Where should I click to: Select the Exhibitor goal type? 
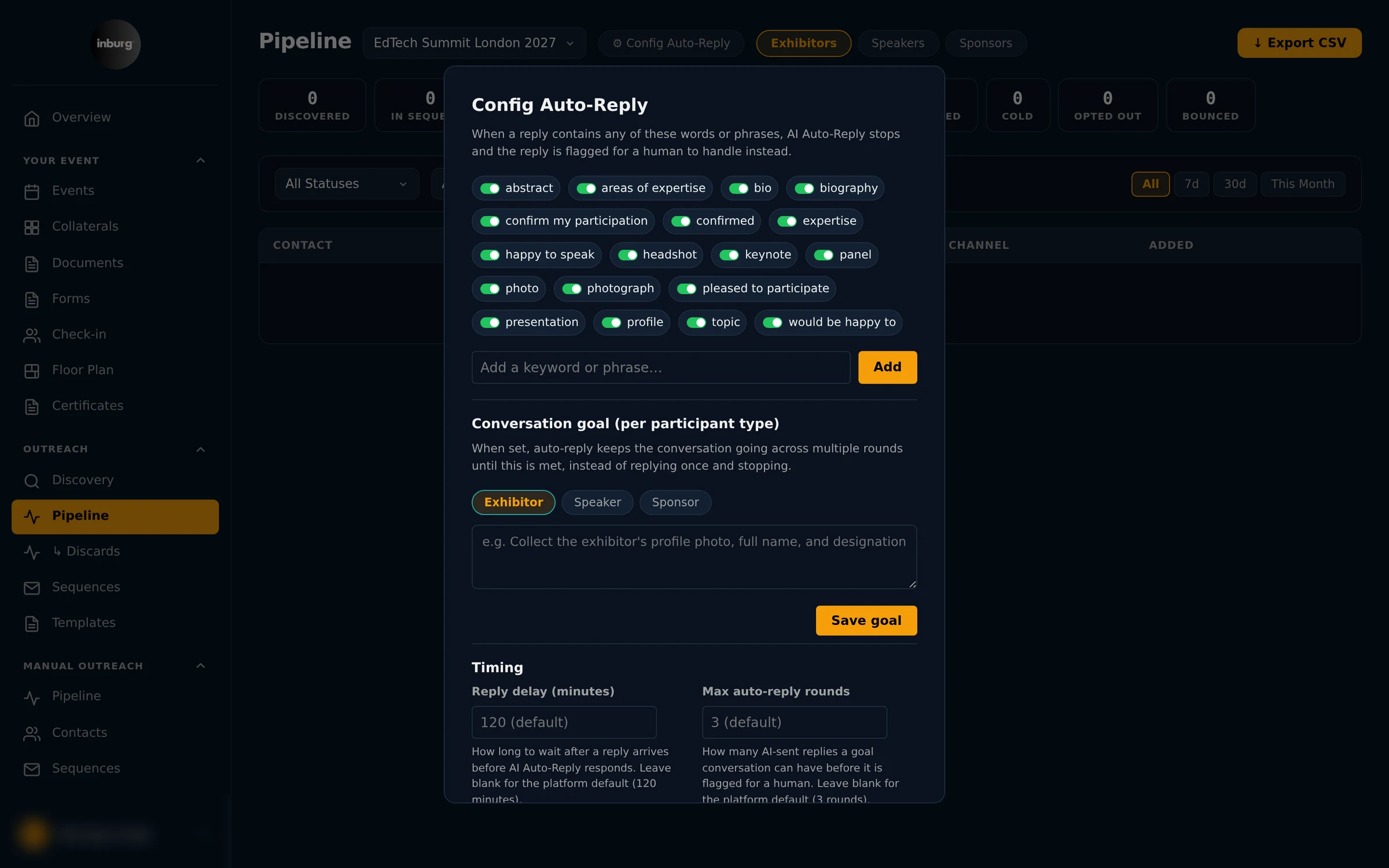(x=513, y=502)
